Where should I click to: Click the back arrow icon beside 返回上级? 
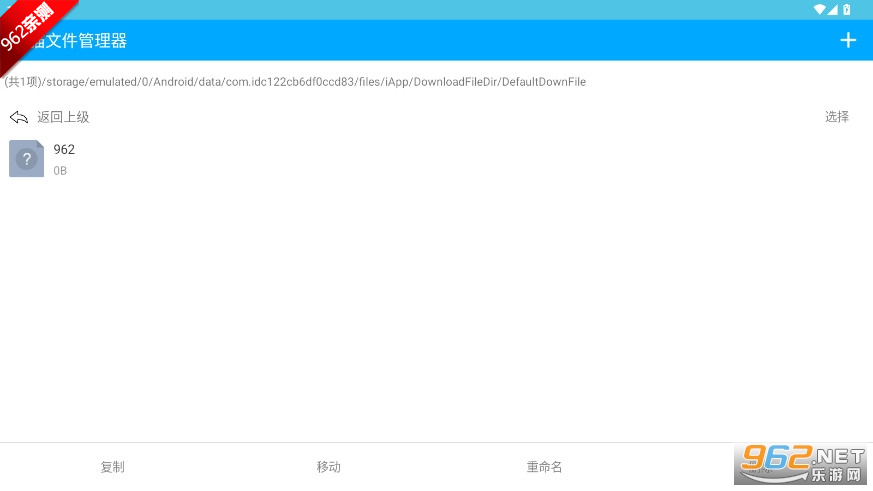tap(18, 117)
